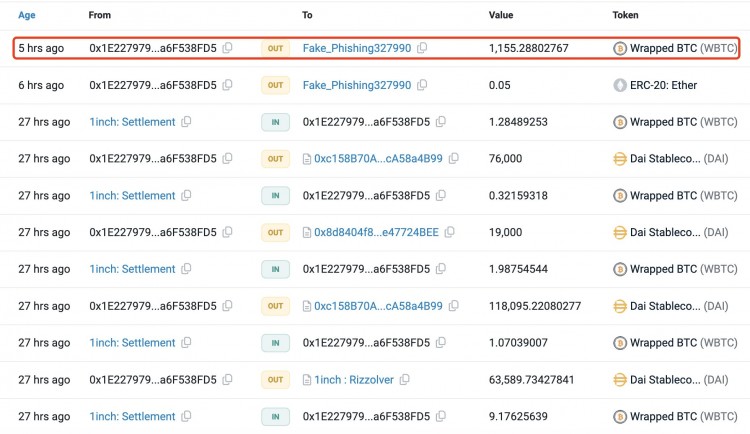Viewport: 750px width, 434px height.
Task: Open contract 0x8d8404f8...e47724BEE
Action: (376, 232)
